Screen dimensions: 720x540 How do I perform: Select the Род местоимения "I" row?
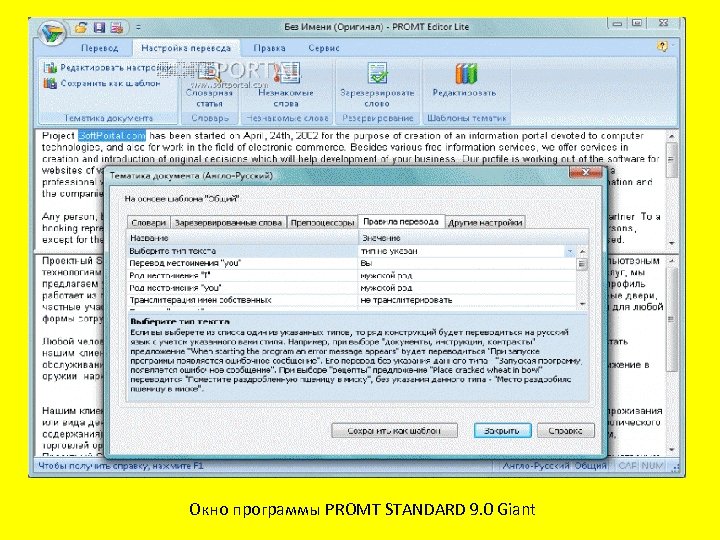pos(351,276)
